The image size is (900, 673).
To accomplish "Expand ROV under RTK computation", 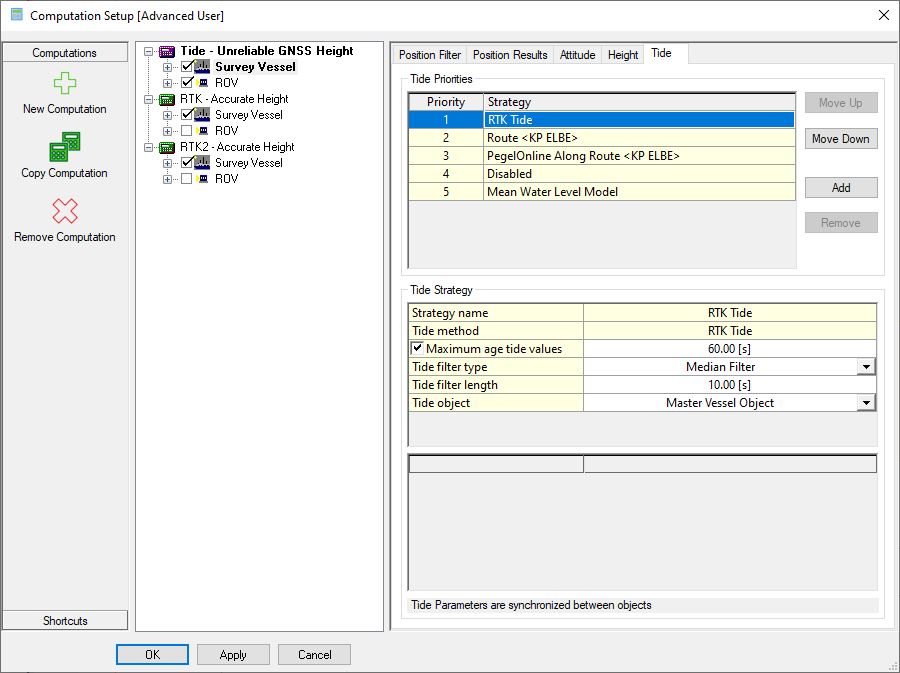I will coord(167,132).
